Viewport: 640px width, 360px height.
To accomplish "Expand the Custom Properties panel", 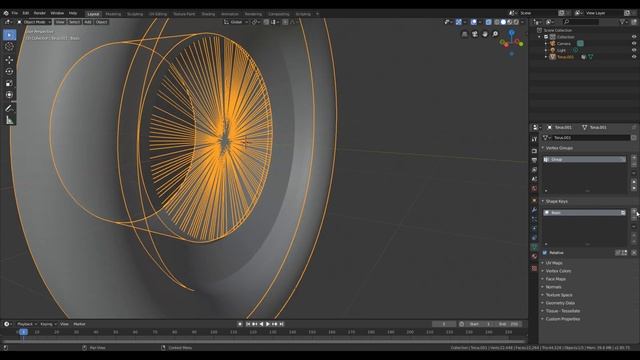I will (562, 319).
